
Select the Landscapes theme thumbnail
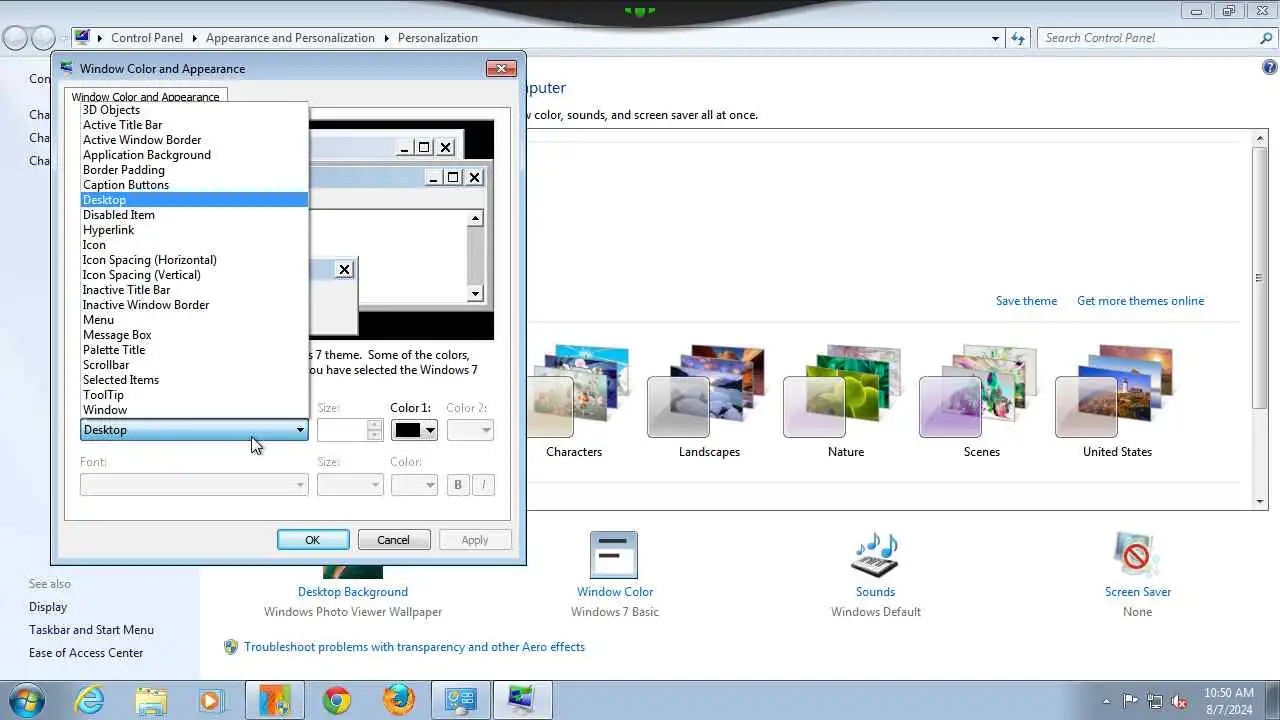709,392
